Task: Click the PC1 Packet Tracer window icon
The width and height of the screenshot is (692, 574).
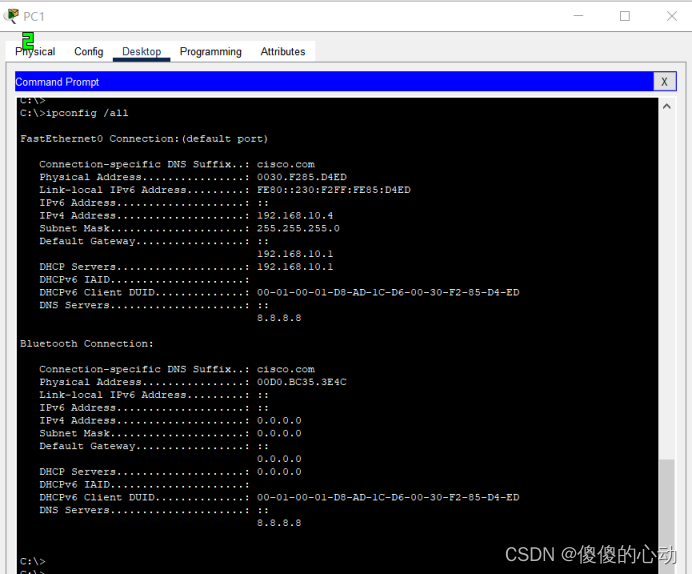Action: click(11, 16)
